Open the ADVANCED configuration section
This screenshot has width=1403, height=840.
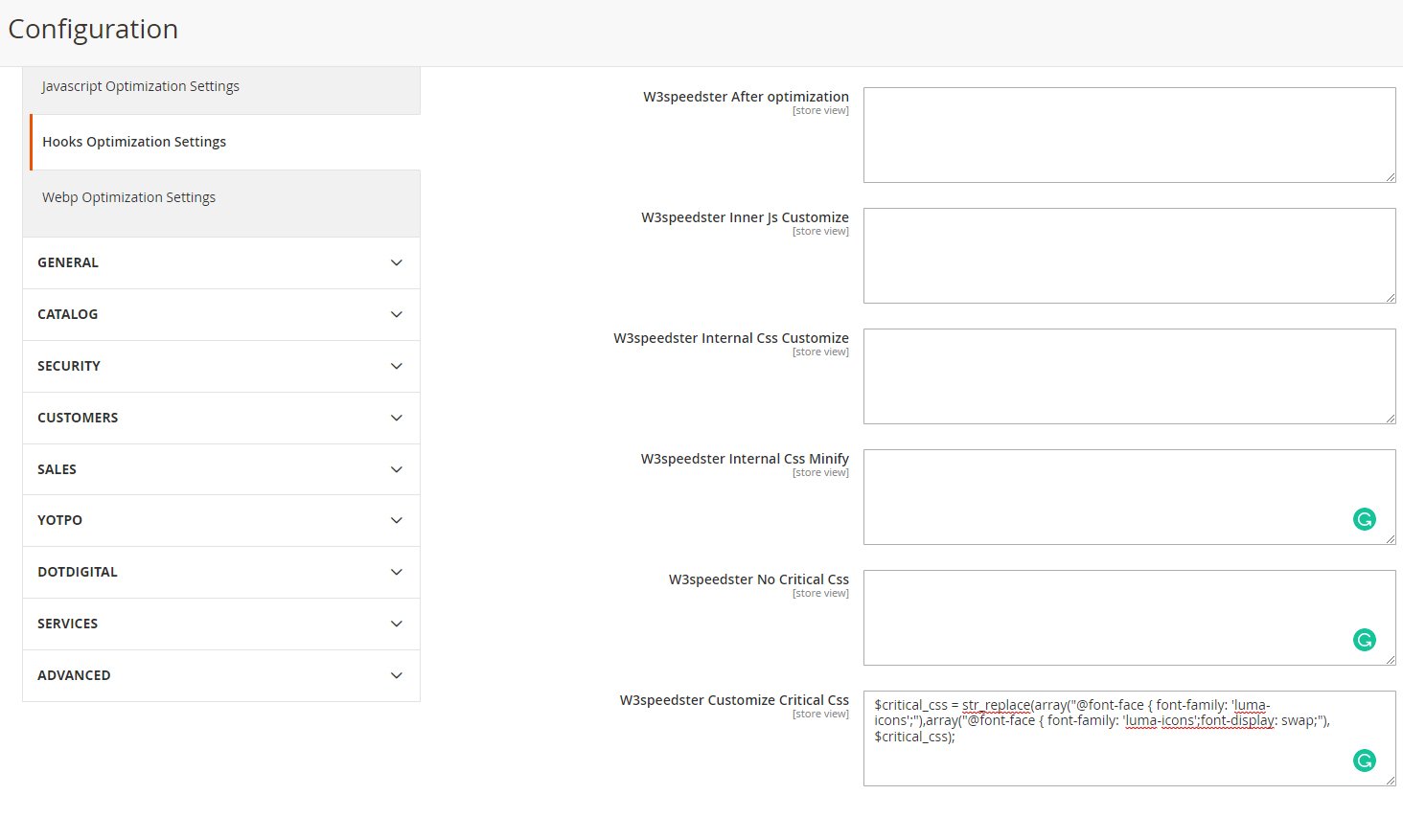[220, 675]
